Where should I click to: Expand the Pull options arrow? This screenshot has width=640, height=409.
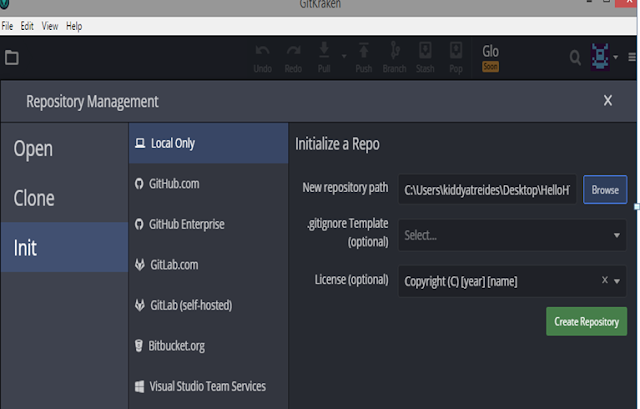click(344, 56)
